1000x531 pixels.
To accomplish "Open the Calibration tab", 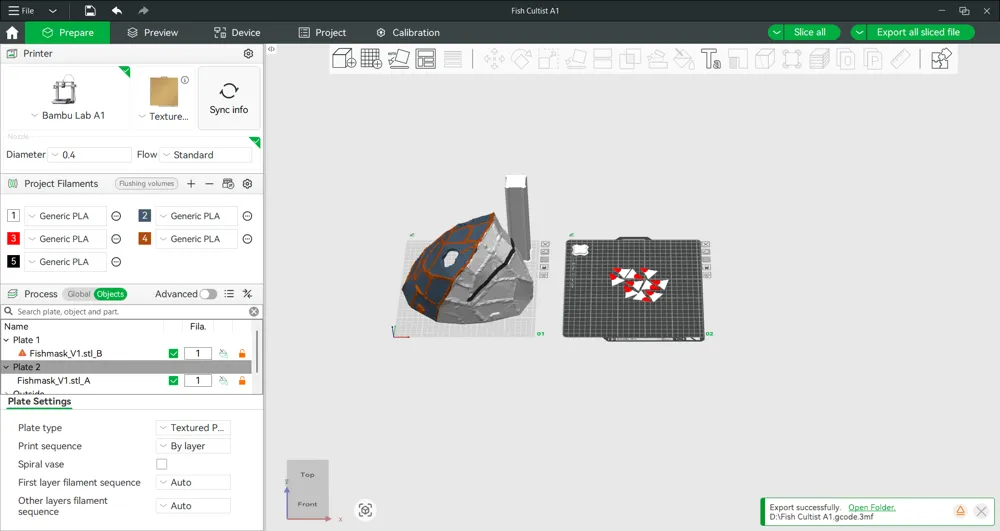I will point(407,32).
